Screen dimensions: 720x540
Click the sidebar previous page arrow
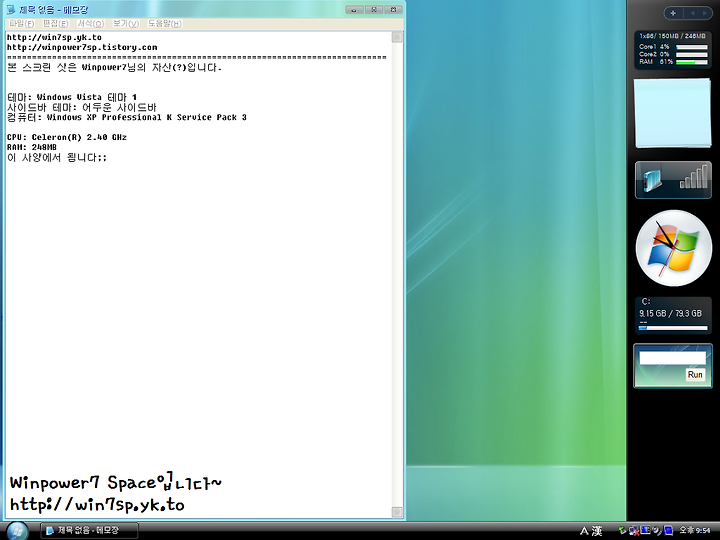[x=693, y=13]
